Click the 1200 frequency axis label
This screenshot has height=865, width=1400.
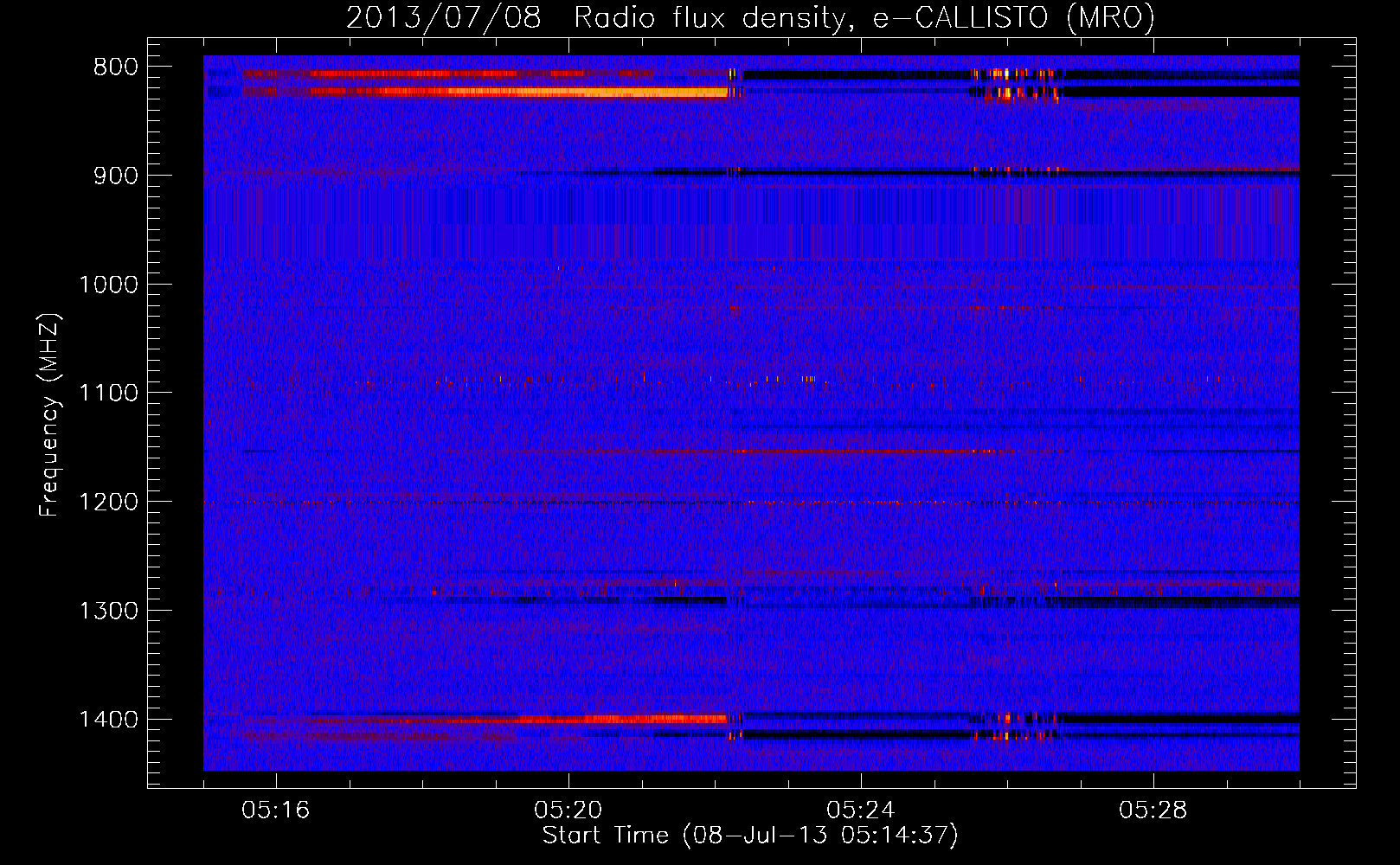coord(108,503)
